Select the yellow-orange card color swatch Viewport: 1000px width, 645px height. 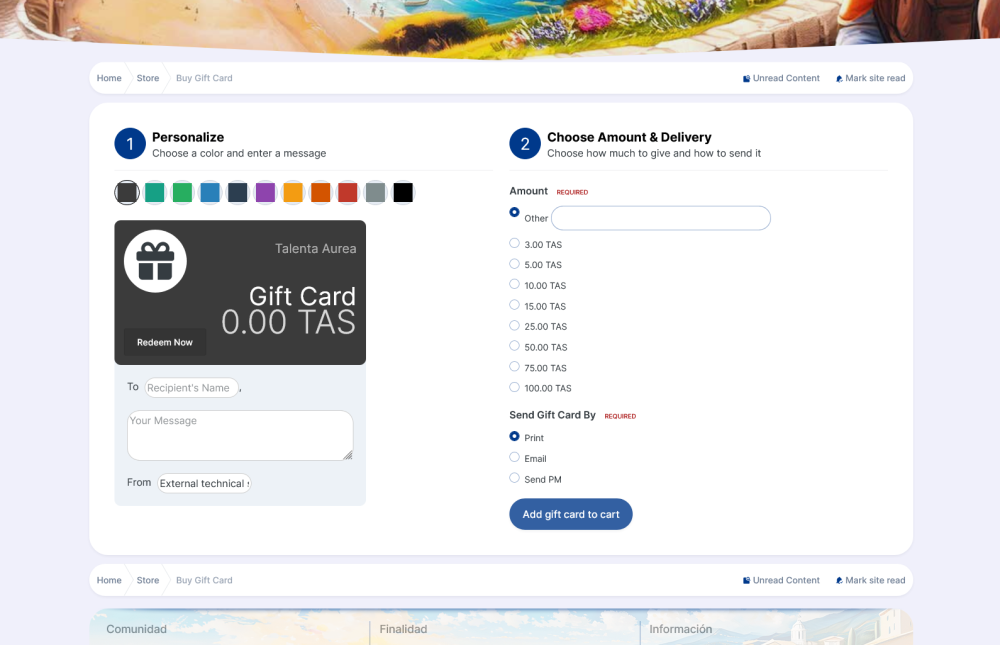tap(293, 193)
